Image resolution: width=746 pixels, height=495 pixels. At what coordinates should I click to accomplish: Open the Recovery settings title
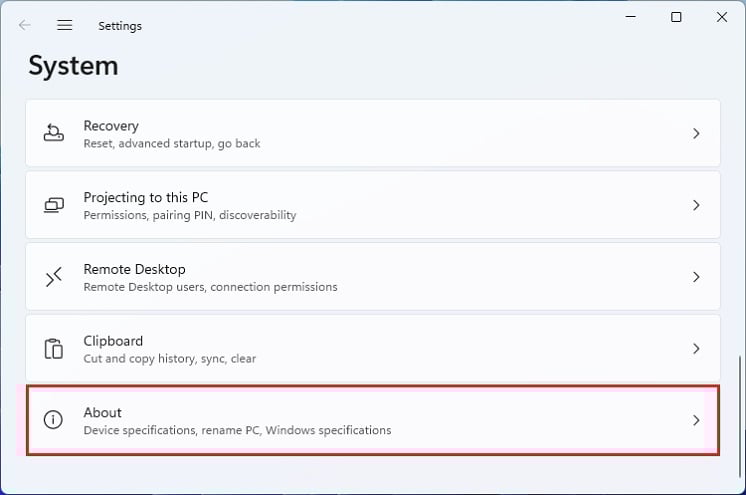111,126
